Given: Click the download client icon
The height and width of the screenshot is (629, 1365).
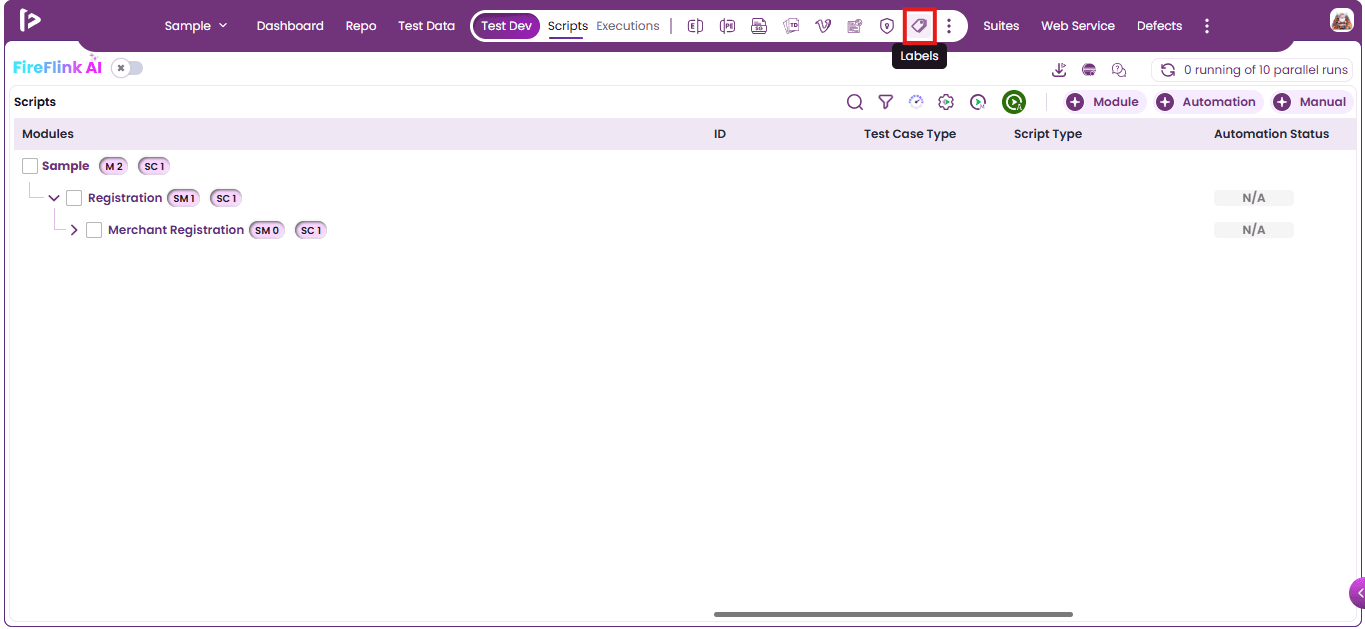Looking at the screenshot, I should pos(1059,70).
